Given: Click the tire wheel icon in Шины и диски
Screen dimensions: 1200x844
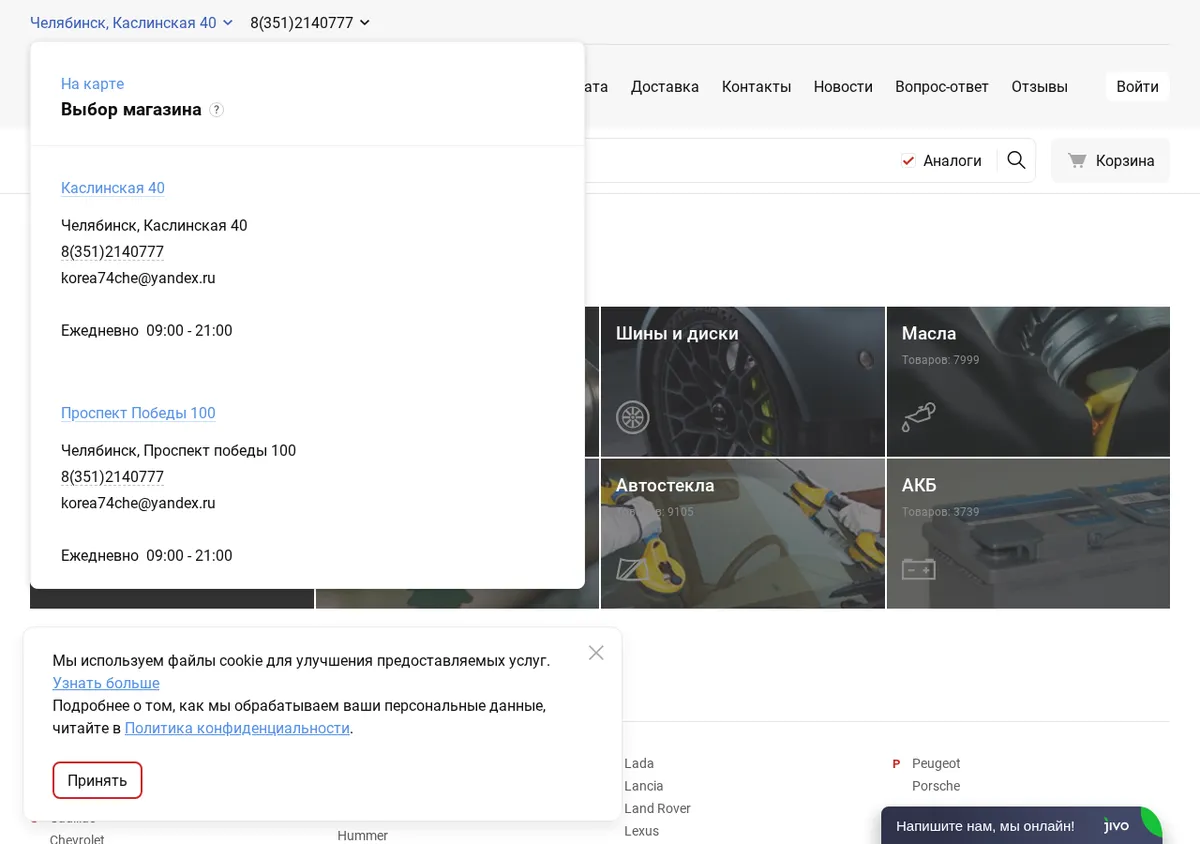Looking at the screenshot, I should click(x=632, y=416).
